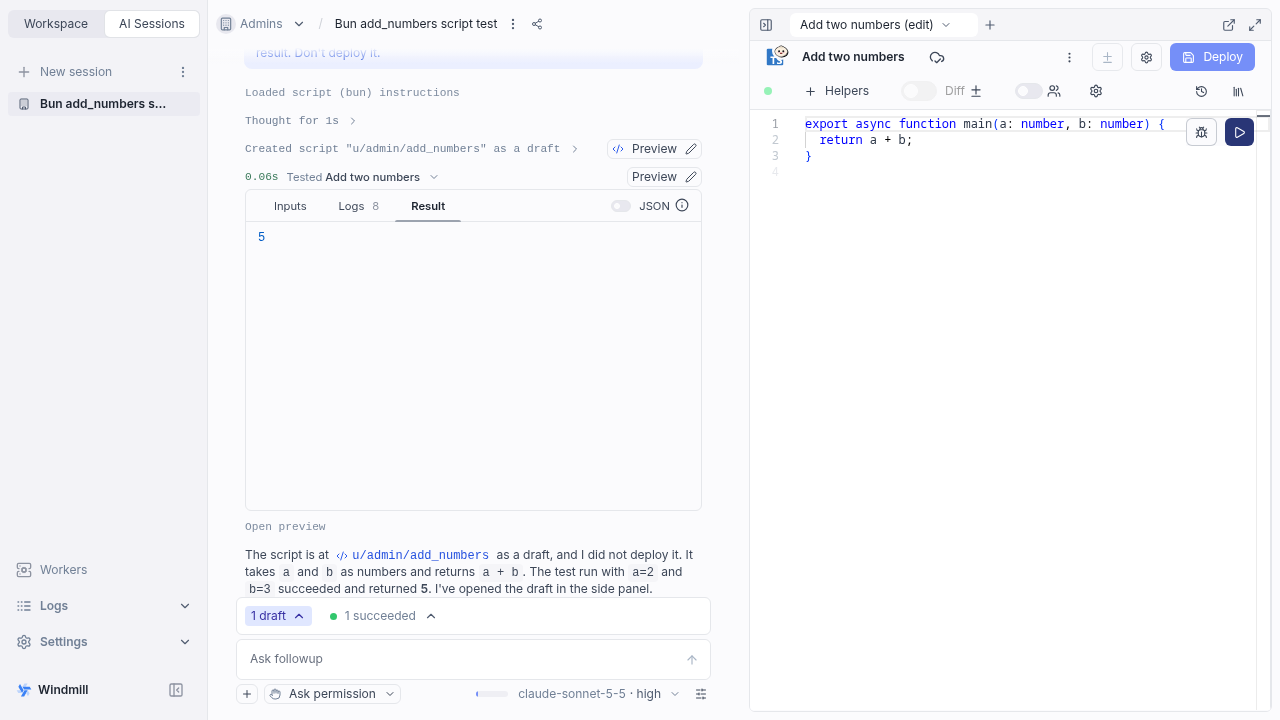Open the library books icon in the editor toolbar

1238,91
